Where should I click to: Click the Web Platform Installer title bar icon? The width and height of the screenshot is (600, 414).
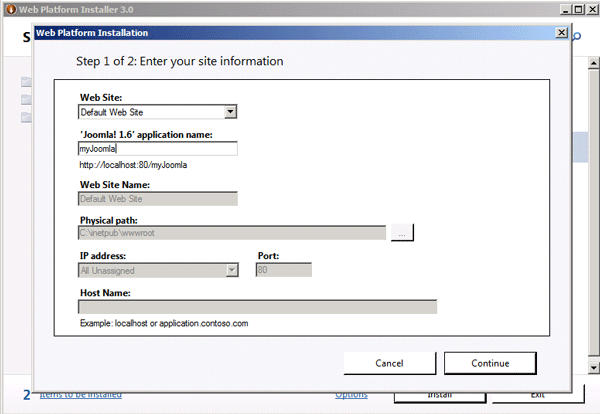point(8,8)
